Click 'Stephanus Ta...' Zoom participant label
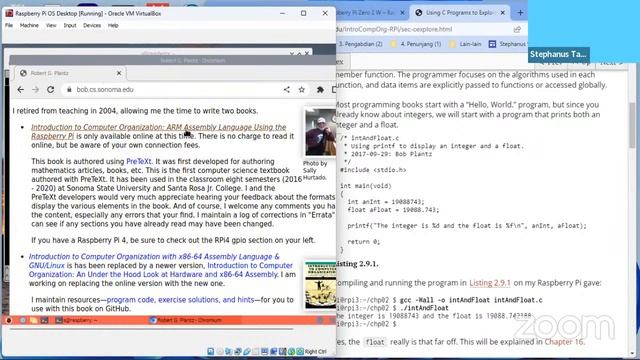 pos(558,54)
